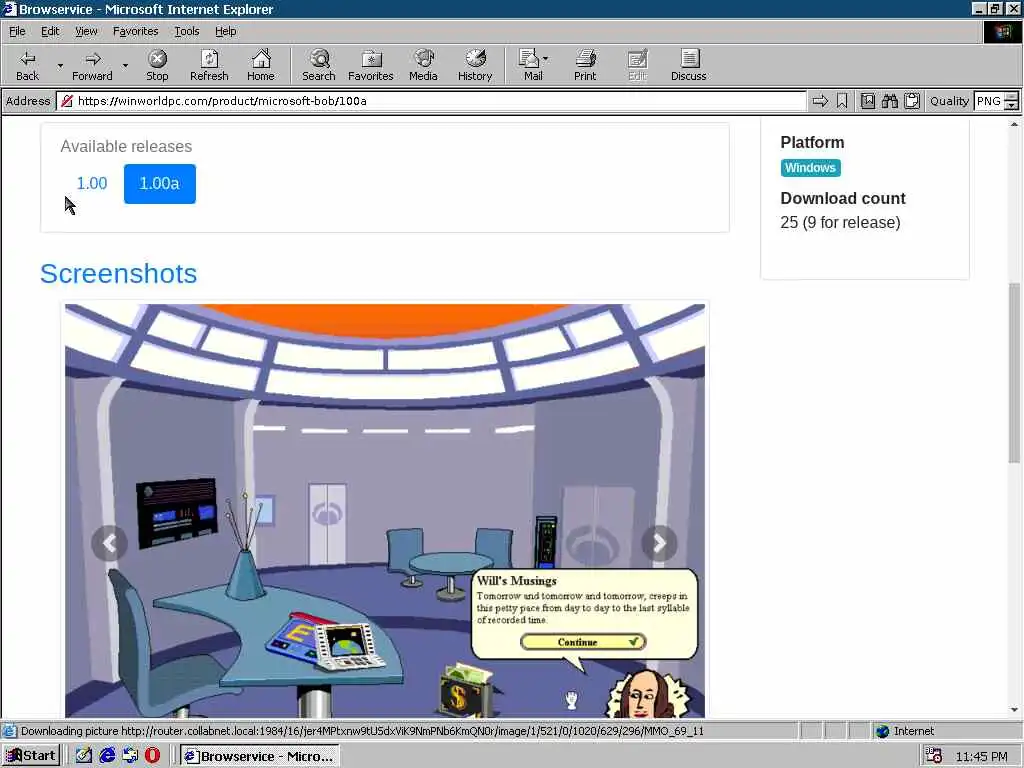Open the View menu
The image size is (1024, 768).
[86, 31]
